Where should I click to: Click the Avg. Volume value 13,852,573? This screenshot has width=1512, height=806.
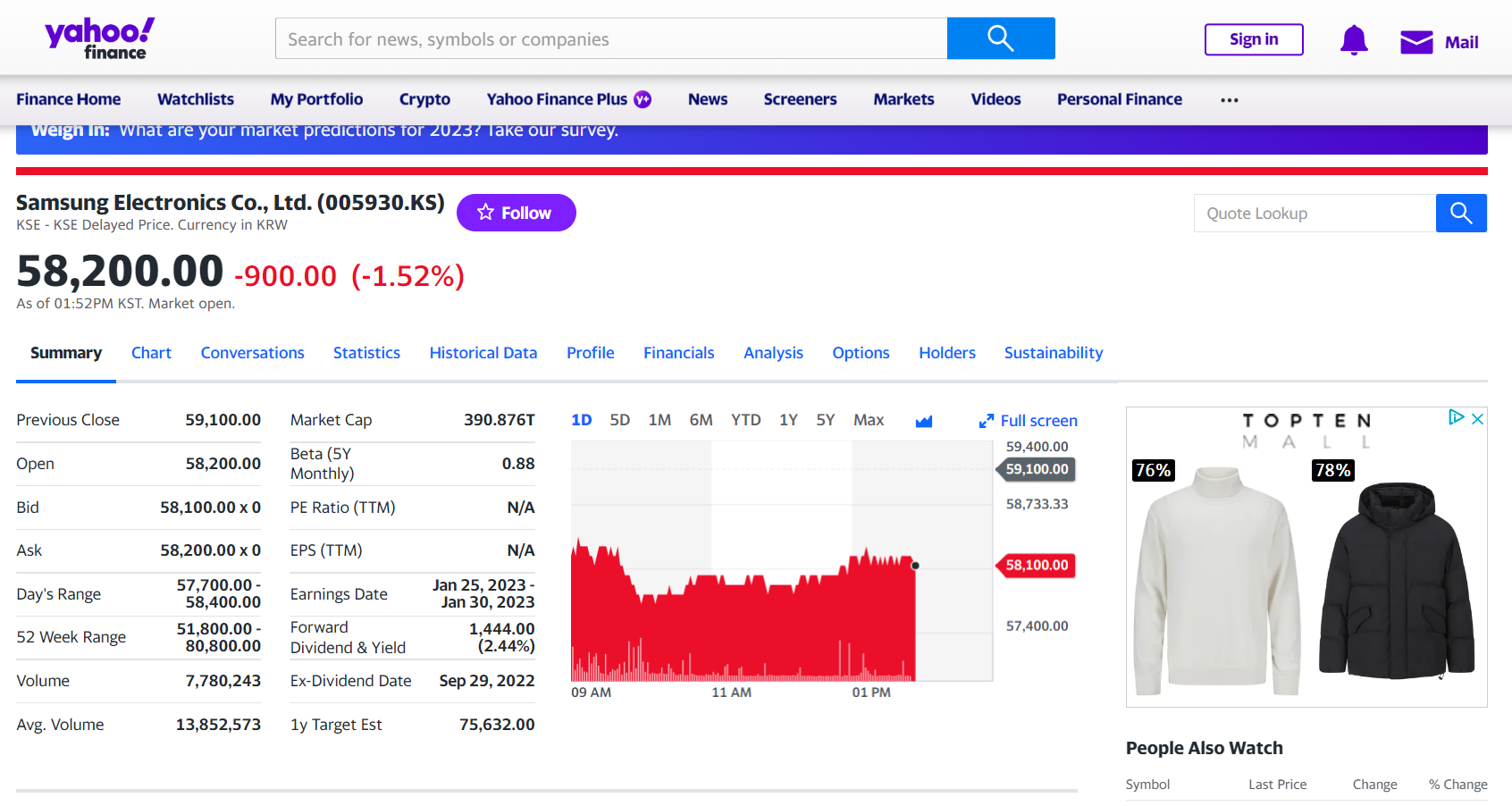[218, 725]
